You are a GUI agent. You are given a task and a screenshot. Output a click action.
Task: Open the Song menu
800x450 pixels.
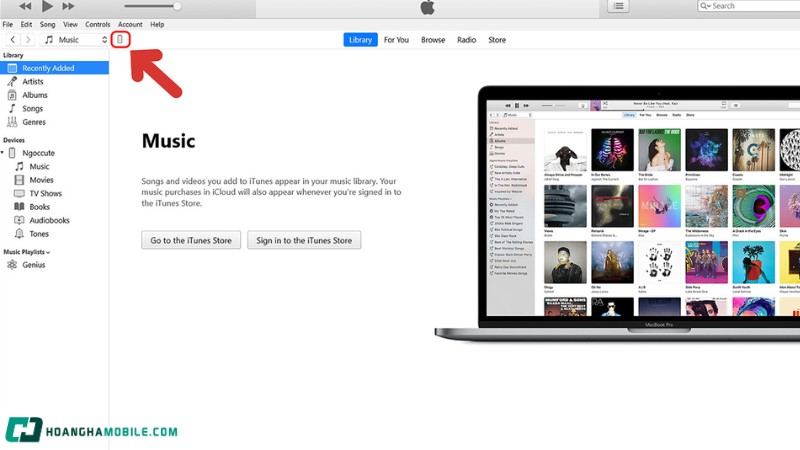pos(47,24)
